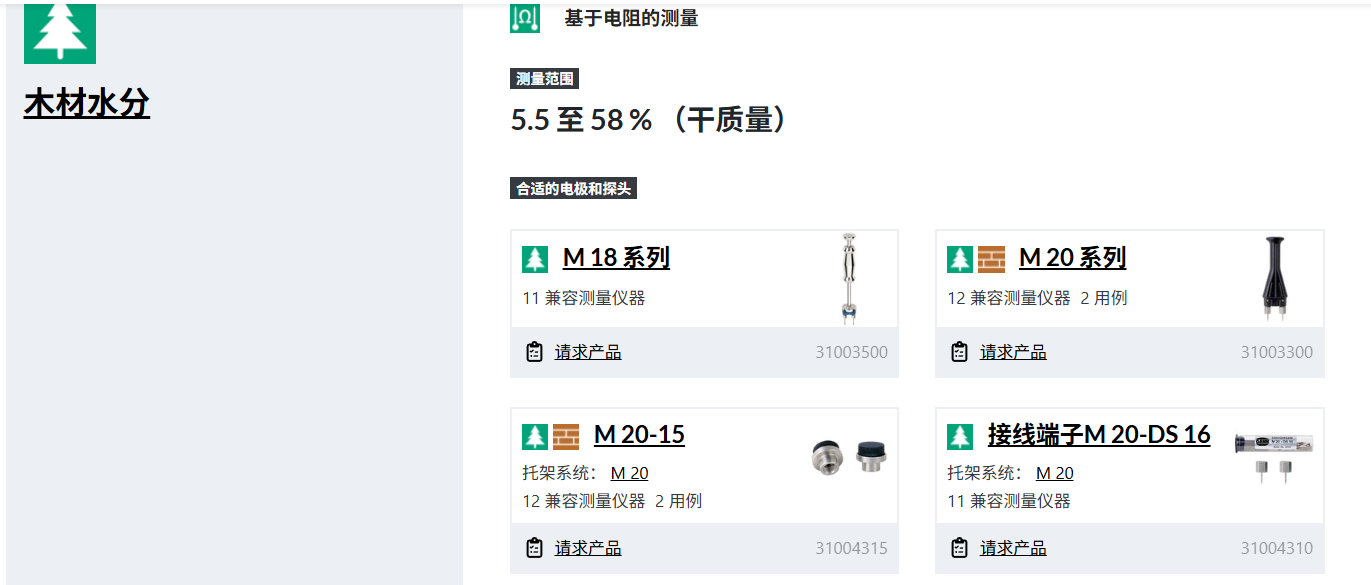
Task: Click the clipboard icon in M 20-15 card
Action: click(534, 548)
